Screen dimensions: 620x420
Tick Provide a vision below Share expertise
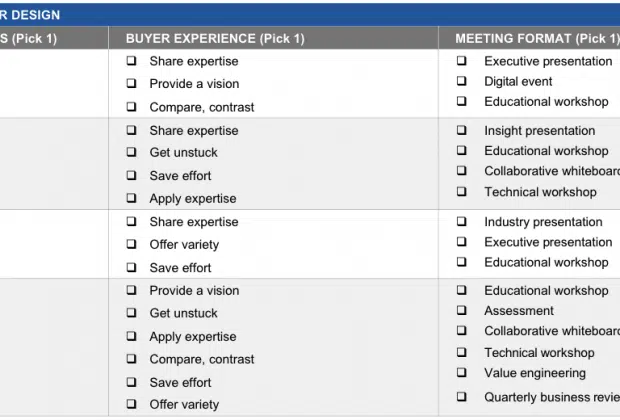click(131, 83)
